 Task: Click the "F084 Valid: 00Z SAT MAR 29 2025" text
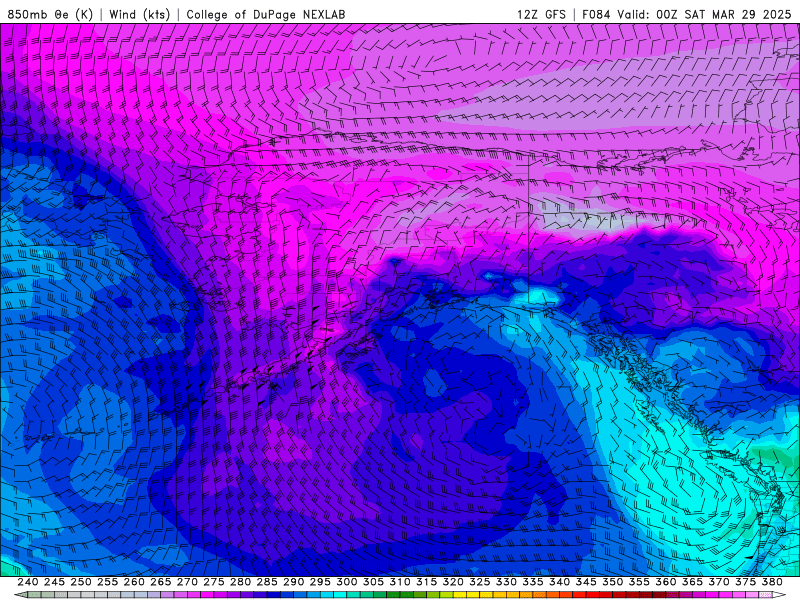(x=687, y=14)
